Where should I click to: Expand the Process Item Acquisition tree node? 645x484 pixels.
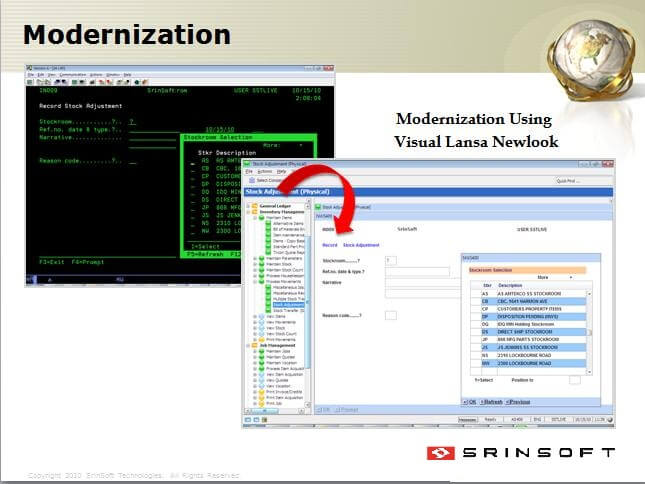point(255,368)
